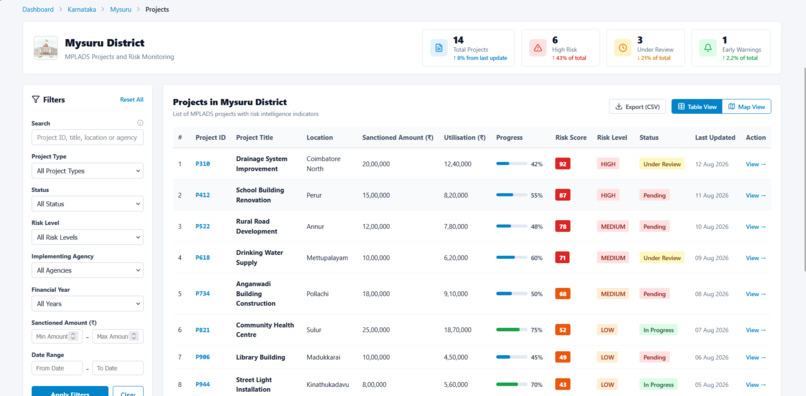The height and width of the screenshot is (396, 806).
Task: Click the Filters funnel icon
Action: pyautogui.click(x=35, y=99)
